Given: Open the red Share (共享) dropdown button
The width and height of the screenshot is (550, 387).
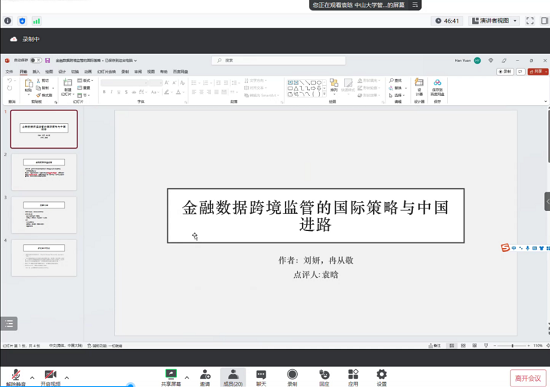Looking at the screenshot, I should click(538, 71).
